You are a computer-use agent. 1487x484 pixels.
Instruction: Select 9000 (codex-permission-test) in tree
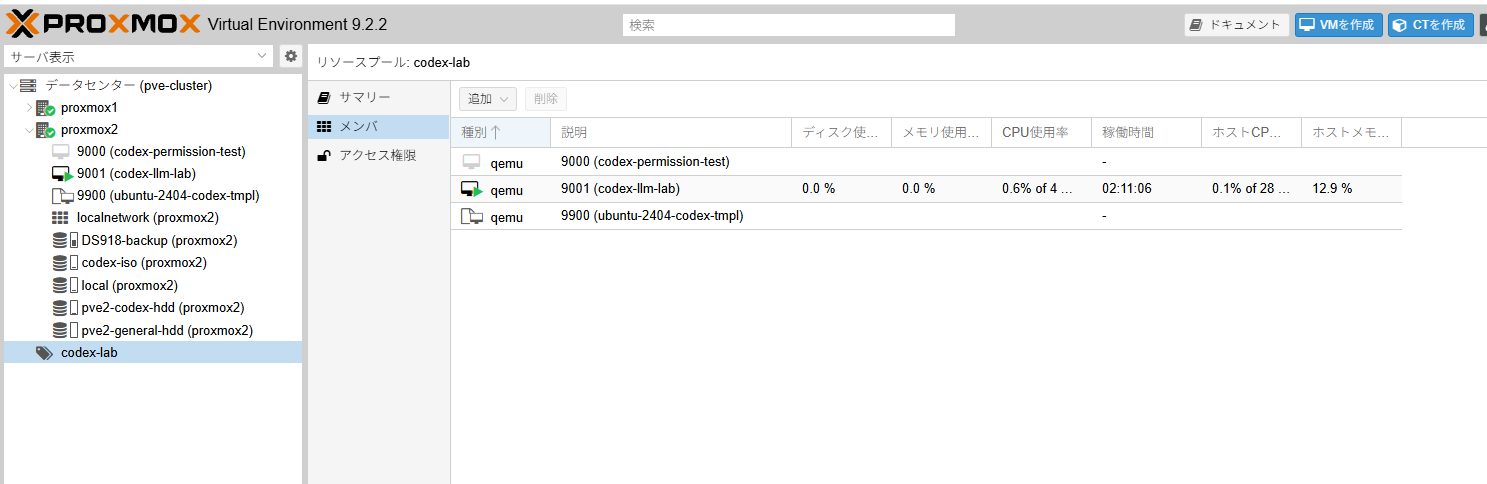[161, 152]
